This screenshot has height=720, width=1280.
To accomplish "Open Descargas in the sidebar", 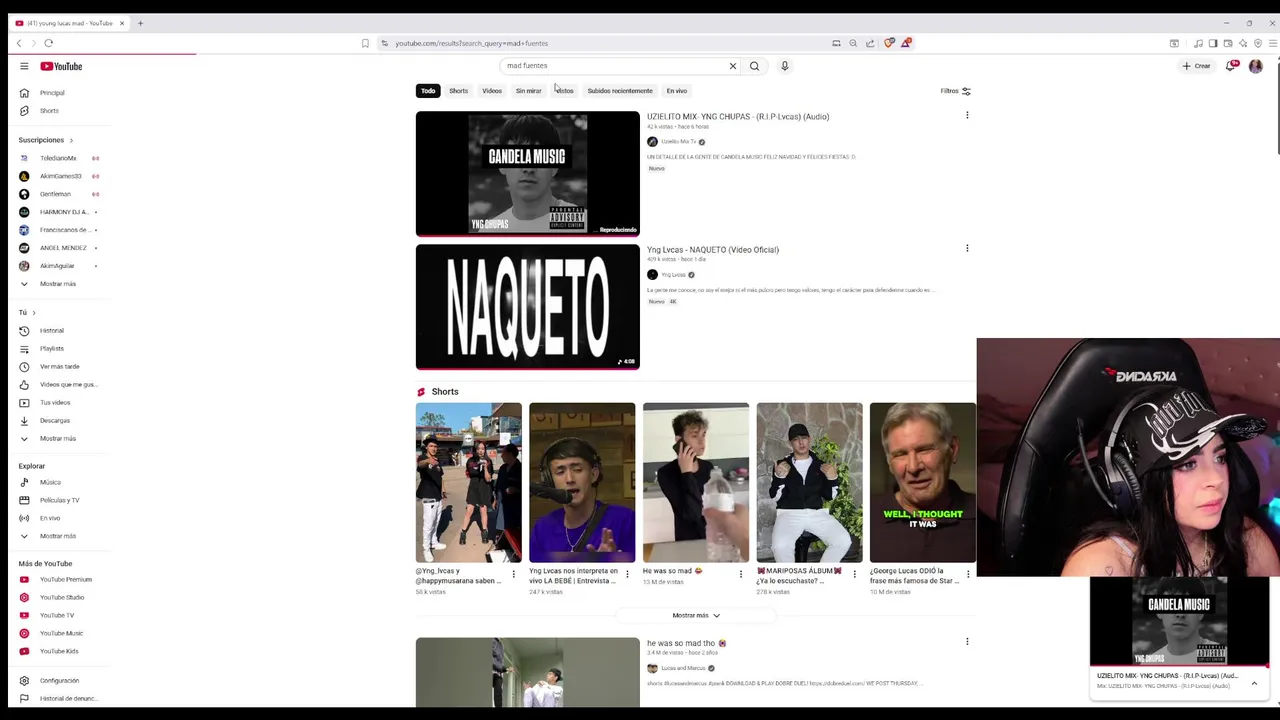I will [x=55, y=421].
